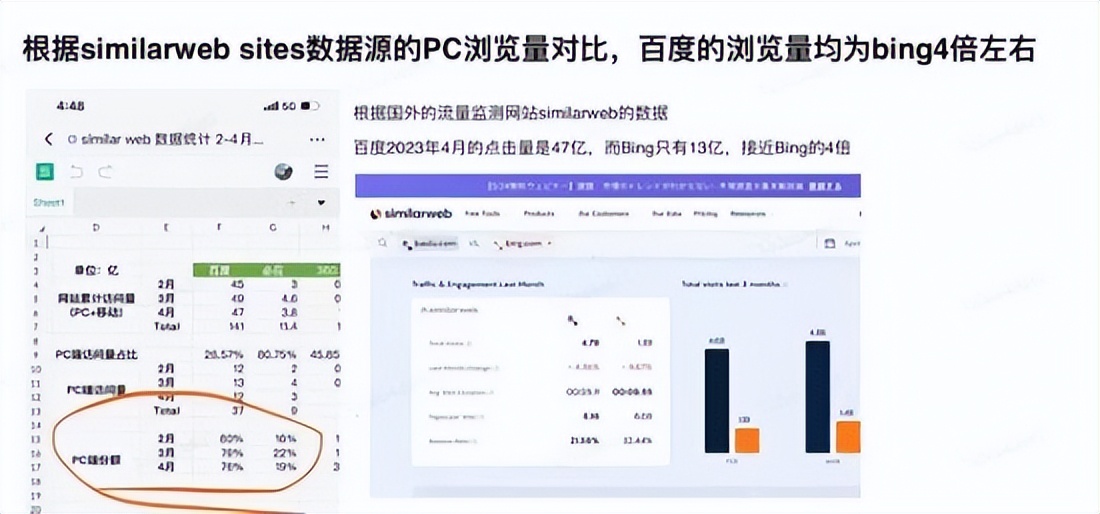Open Our Customers in similarweb navigation
The image size is (1100, 514).
click(603, 213)
